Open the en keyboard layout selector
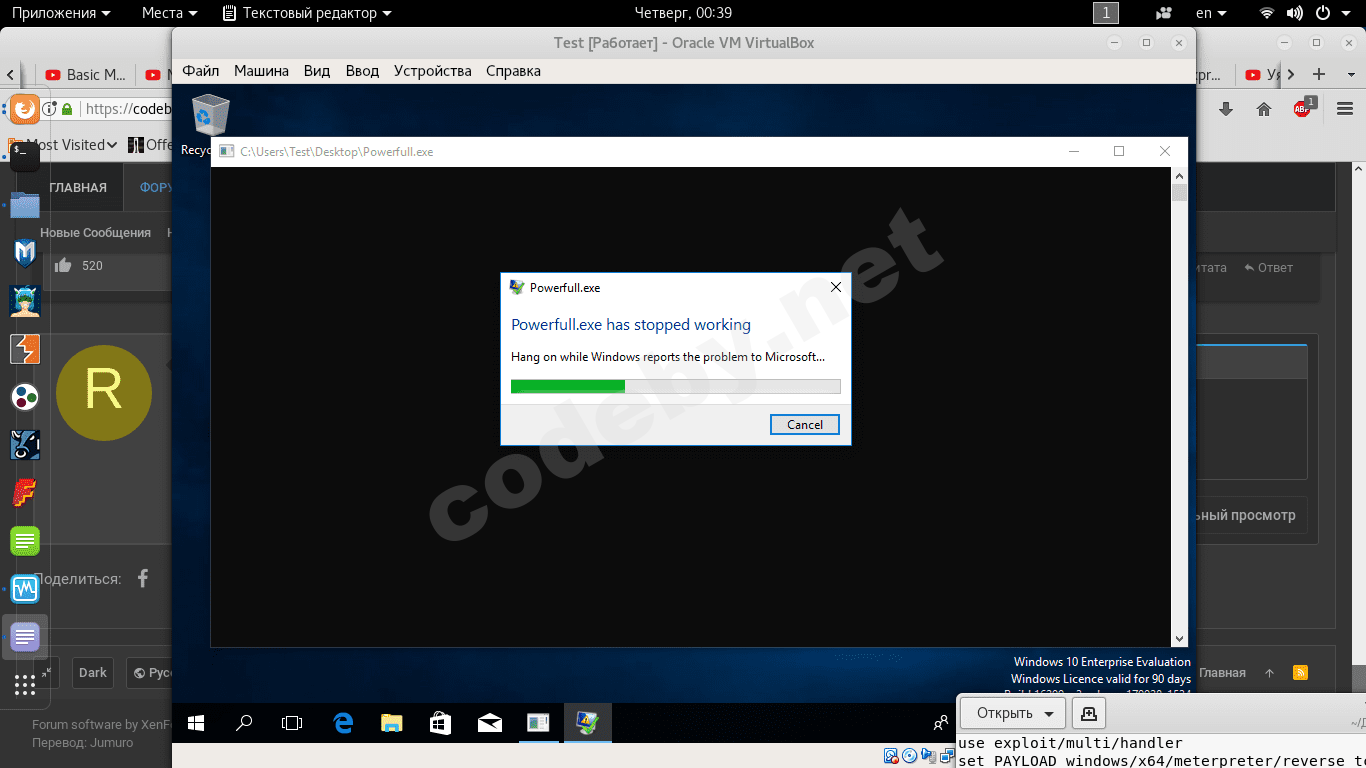The width and height of the screenshot is (1366, 768). pos(1211,13)
